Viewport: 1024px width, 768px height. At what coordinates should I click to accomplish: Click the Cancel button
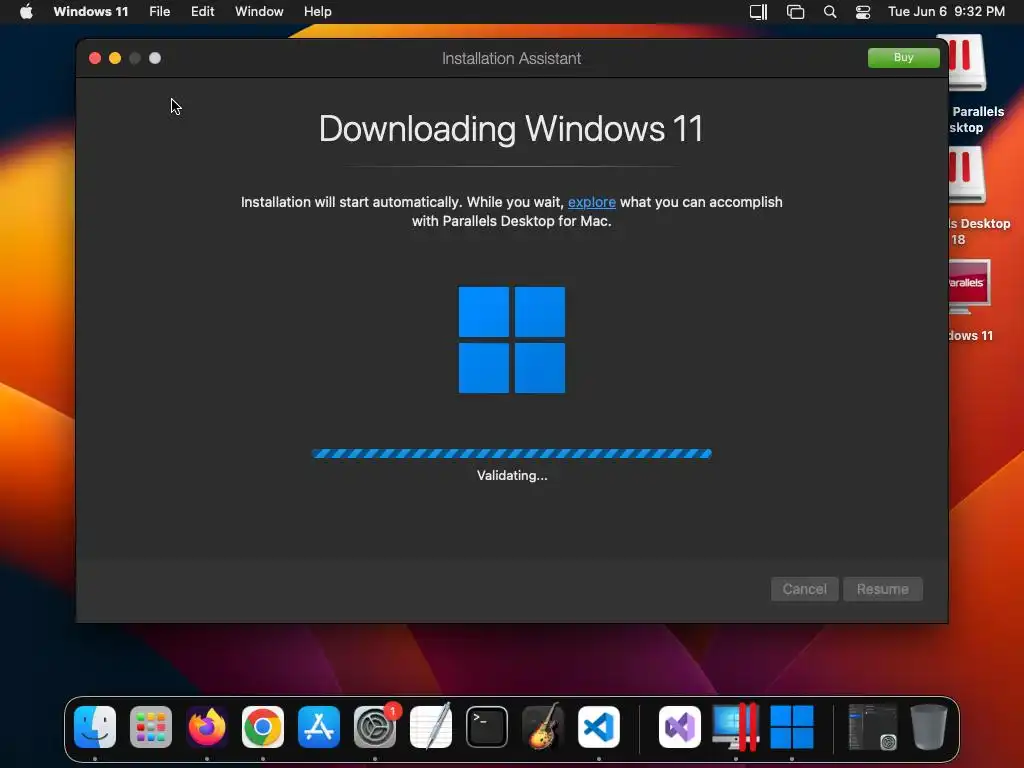(805, 589)
